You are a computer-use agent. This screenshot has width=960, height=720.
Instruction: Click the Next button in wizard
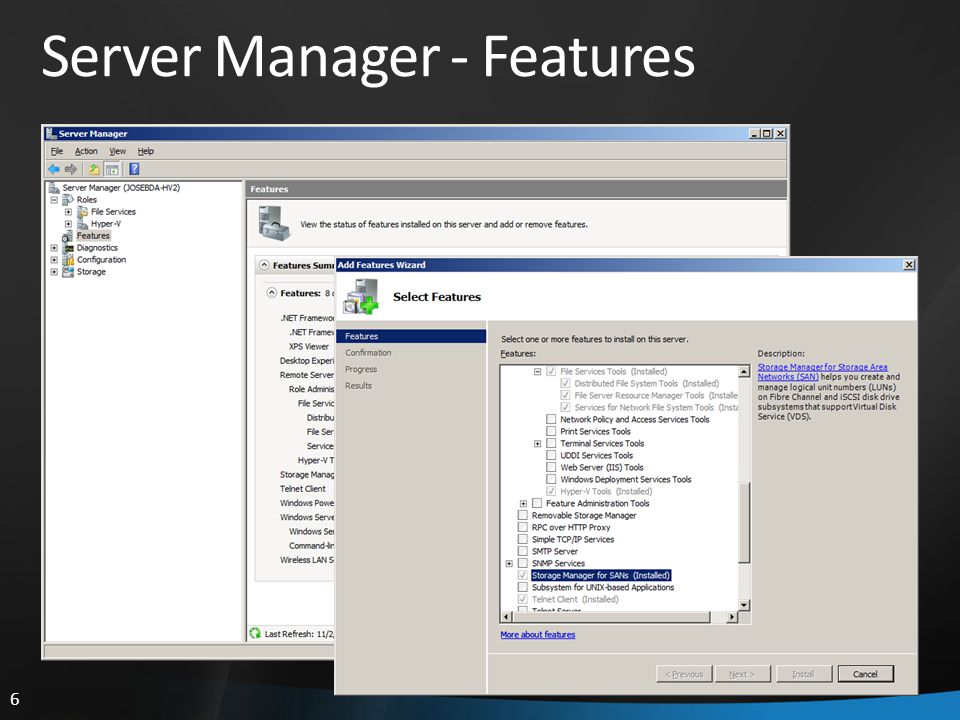coord(741,674)
